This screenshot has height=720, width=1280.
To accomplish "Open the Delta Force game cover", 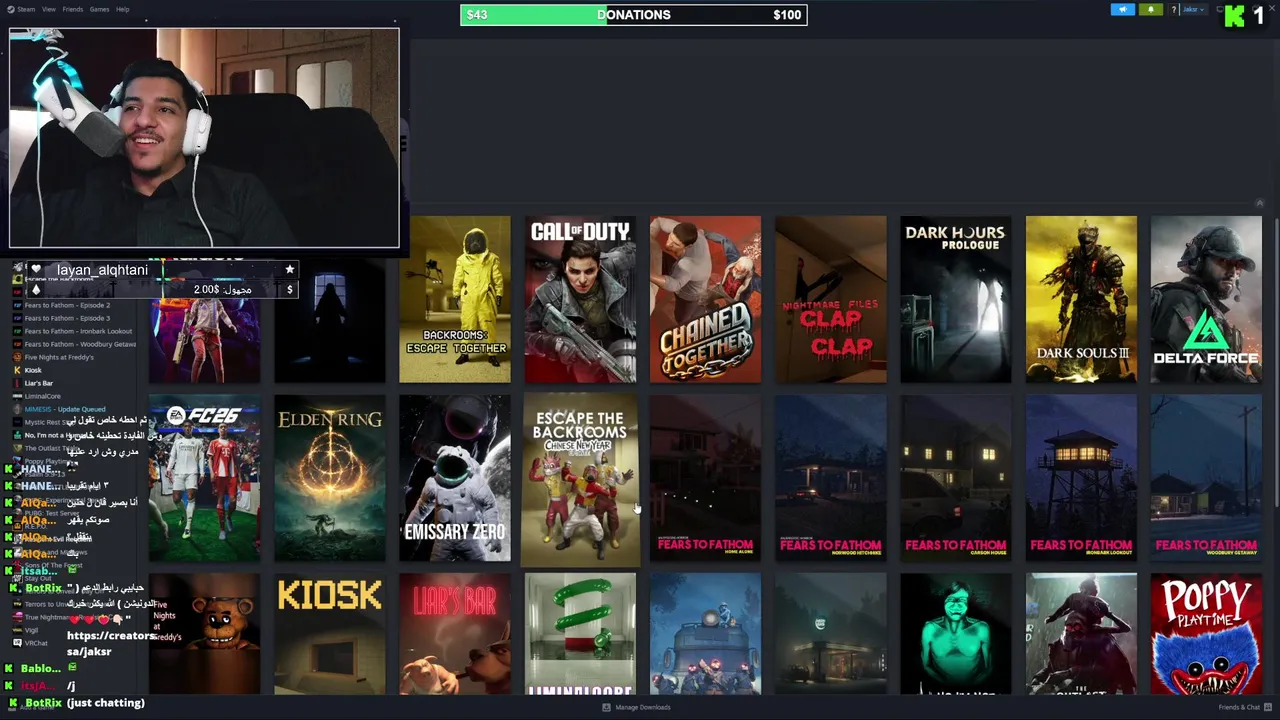I will pos(1206,299).
